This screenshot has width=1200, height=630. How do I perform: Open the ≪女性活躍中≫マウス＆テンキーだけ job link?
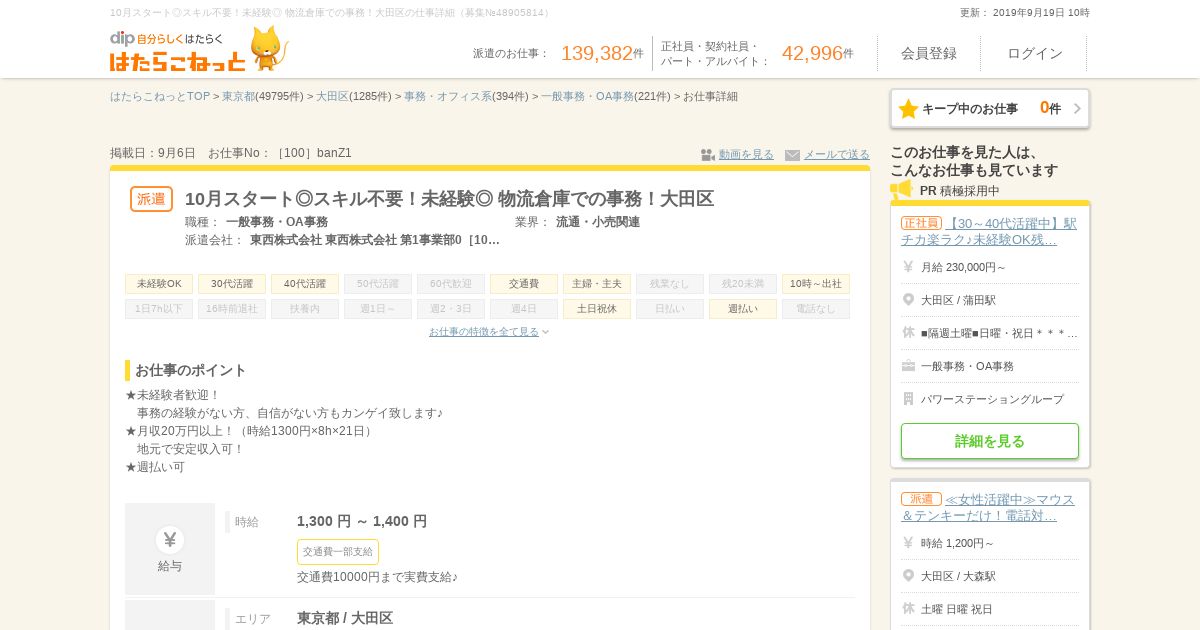coord(988,507)
